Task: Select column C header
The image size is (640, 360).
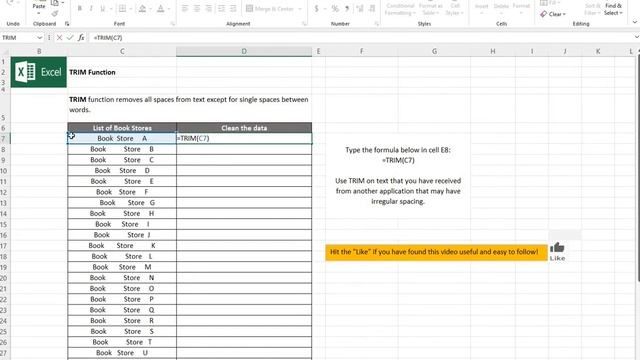Action: 122,51
